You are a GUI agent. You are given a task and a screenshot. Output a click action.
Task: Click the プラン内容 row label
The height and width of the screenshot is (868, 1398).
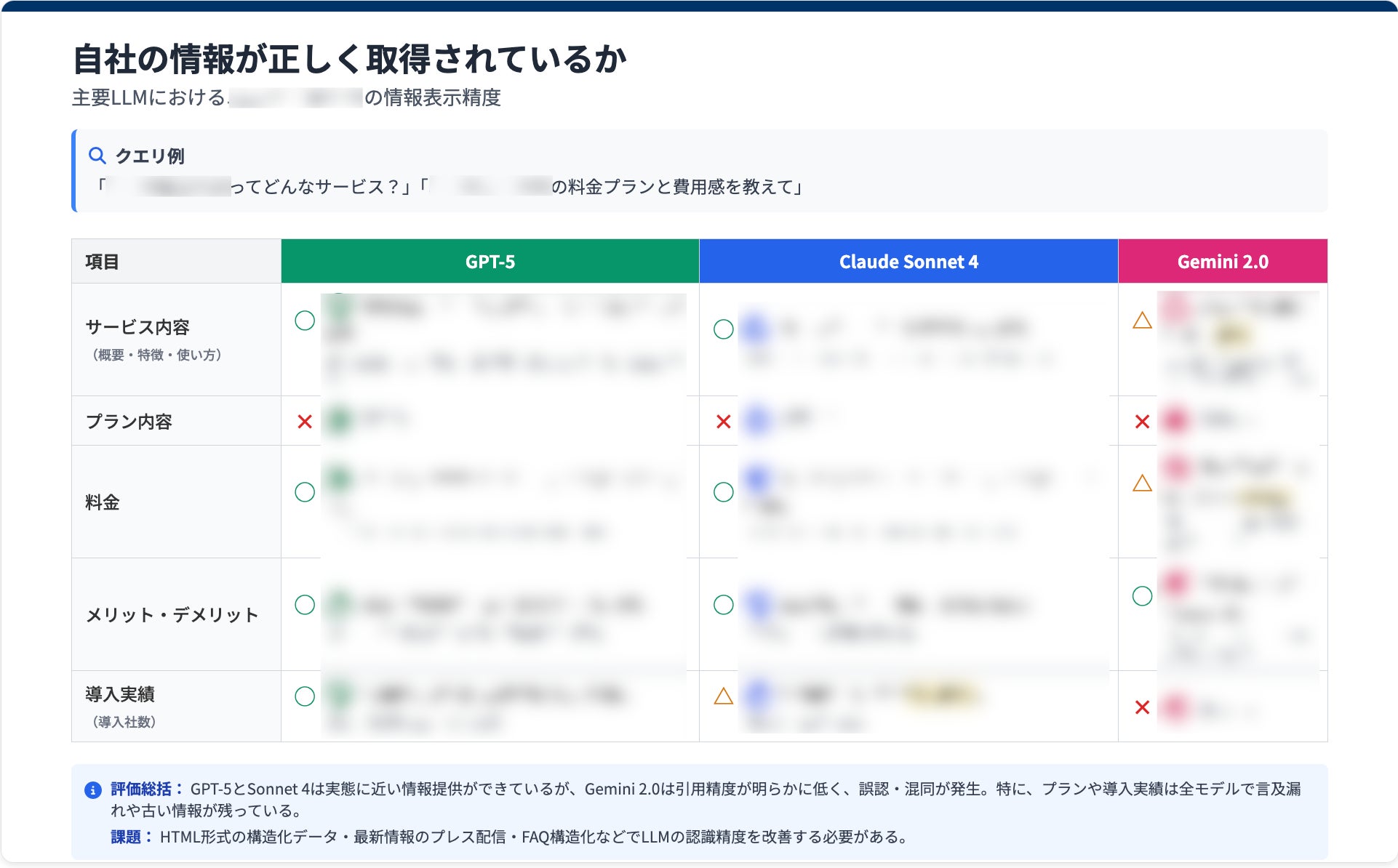(129, 422)
